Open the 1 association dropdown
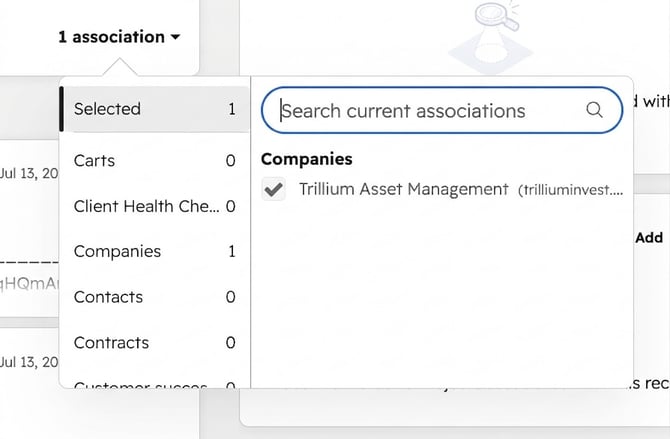The width and height of the screenshot is (670, 439). [x=119, y=37]
